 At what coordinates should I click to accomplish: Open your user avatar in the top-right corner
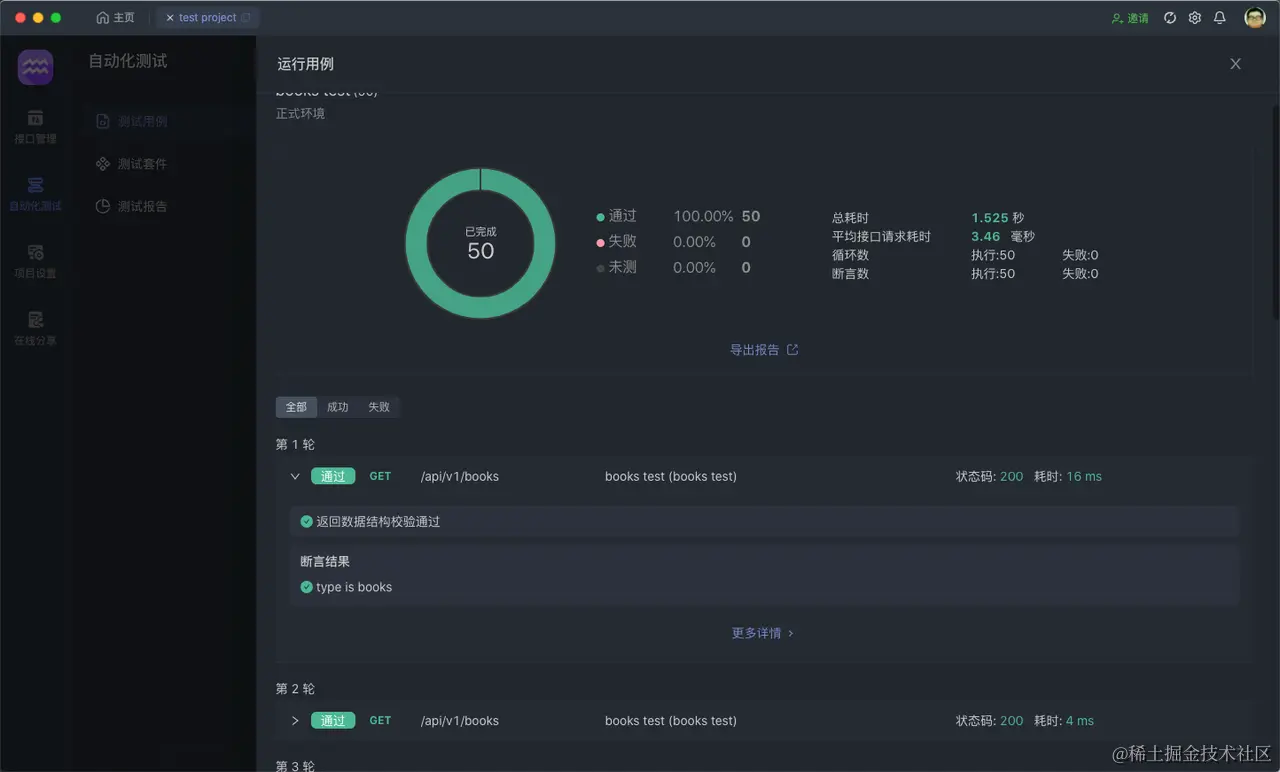1254,17
